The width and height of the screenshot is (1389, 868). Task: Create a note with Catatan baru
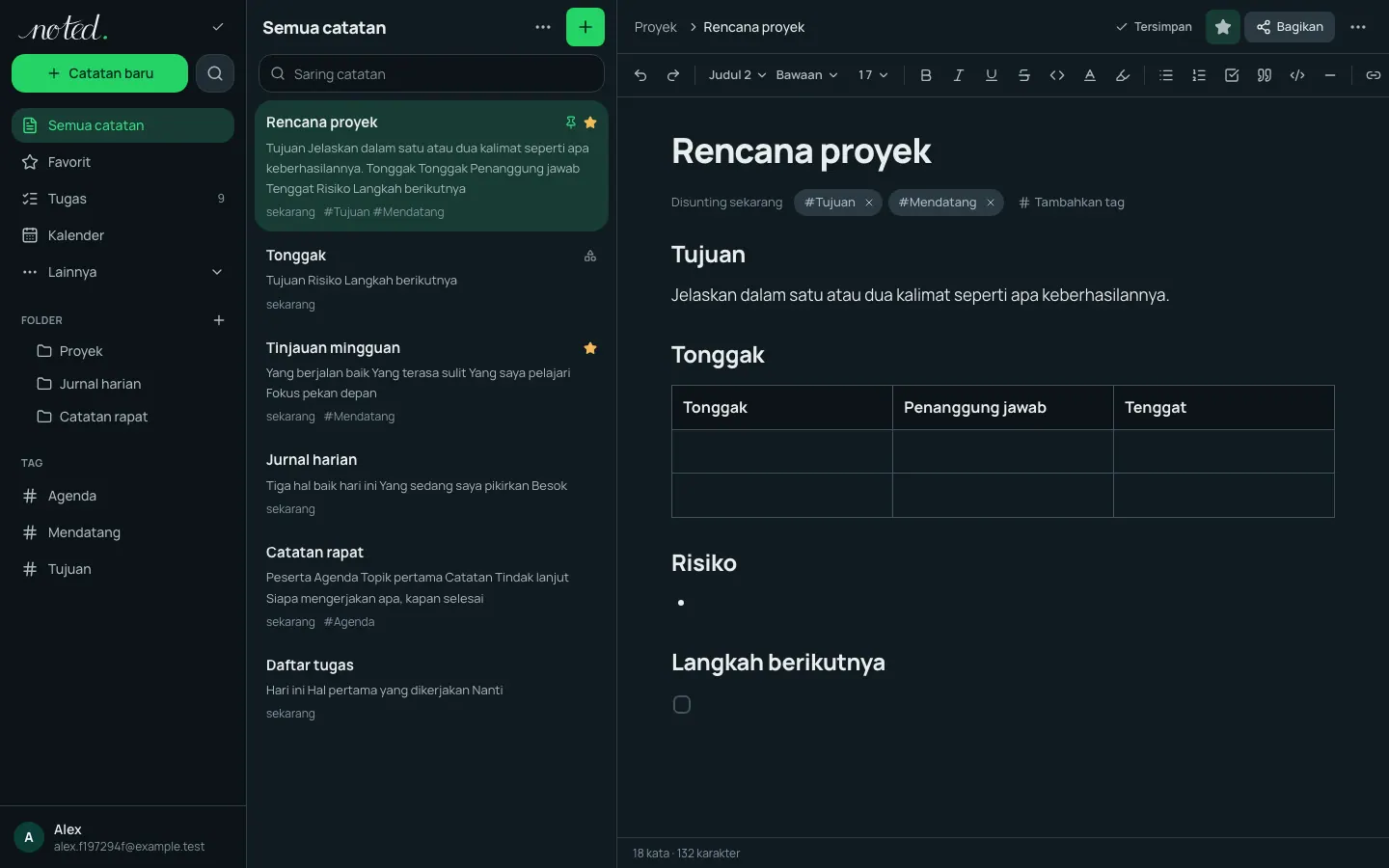(x=99, y=73)
